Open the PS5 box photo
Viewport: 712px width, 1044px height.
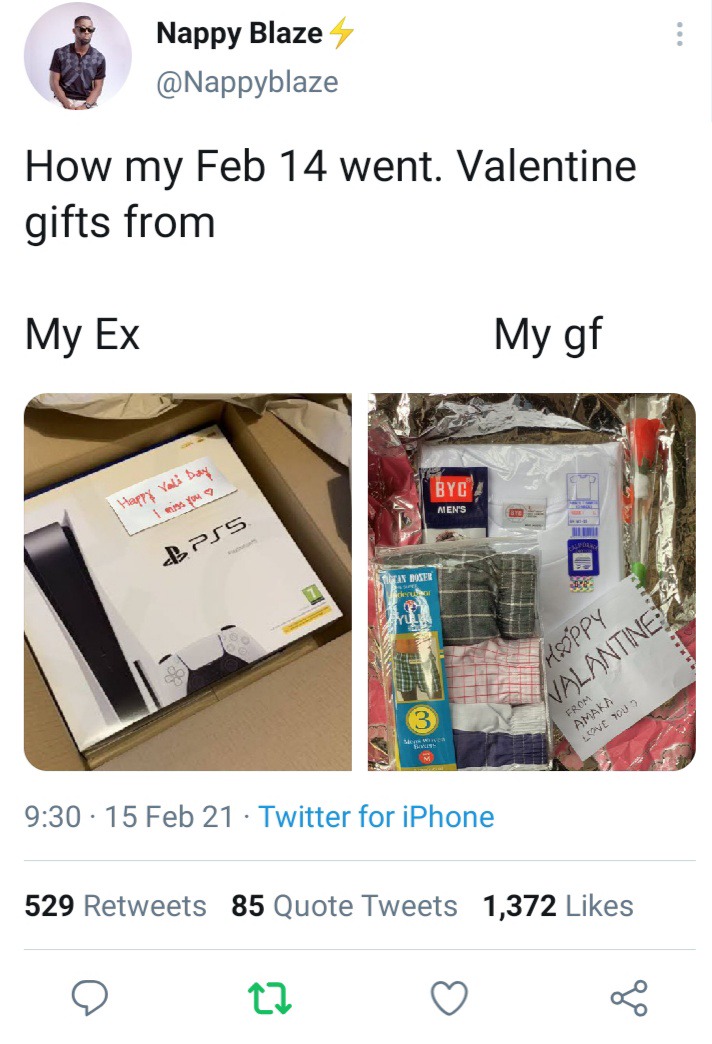(x=188, y=582)
